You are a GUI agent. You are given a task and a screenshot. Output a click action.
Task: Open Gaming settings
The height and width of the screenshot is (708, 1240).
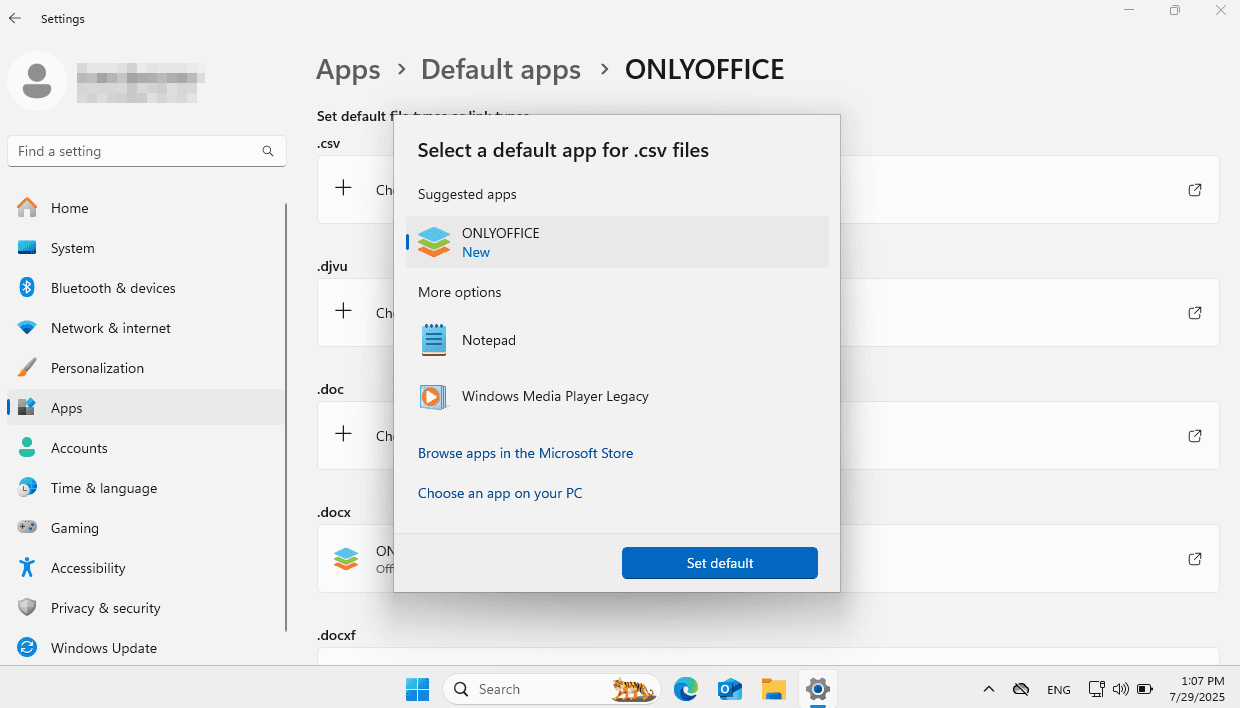point(146,528)
